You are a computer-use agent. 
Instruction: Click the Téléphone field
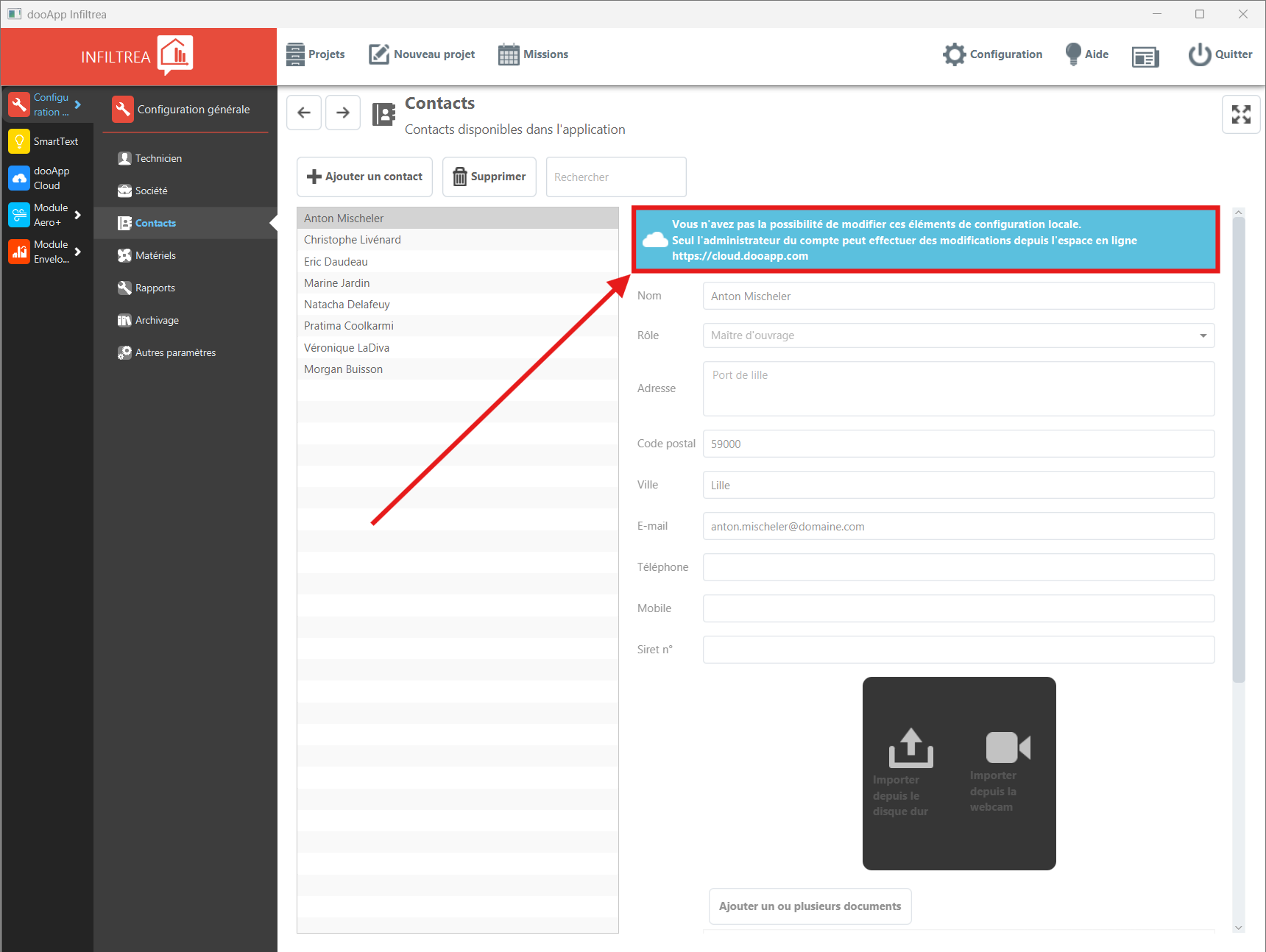[x=958, y=567]
